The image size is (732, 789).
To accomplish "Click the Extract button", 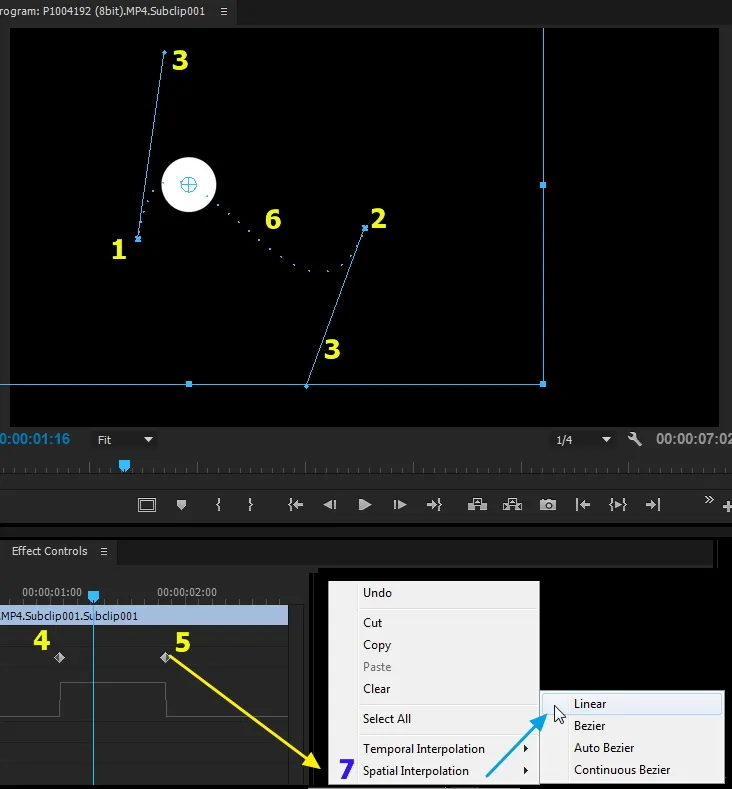I will click(512, 504).
